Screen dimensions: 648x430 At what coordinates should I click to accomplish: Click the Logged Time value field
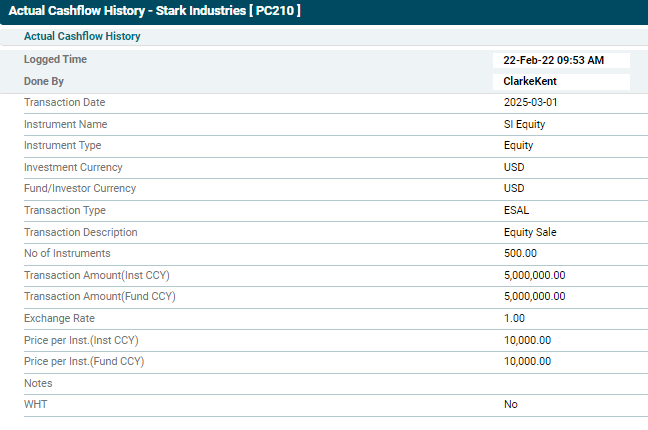[561, 60]
